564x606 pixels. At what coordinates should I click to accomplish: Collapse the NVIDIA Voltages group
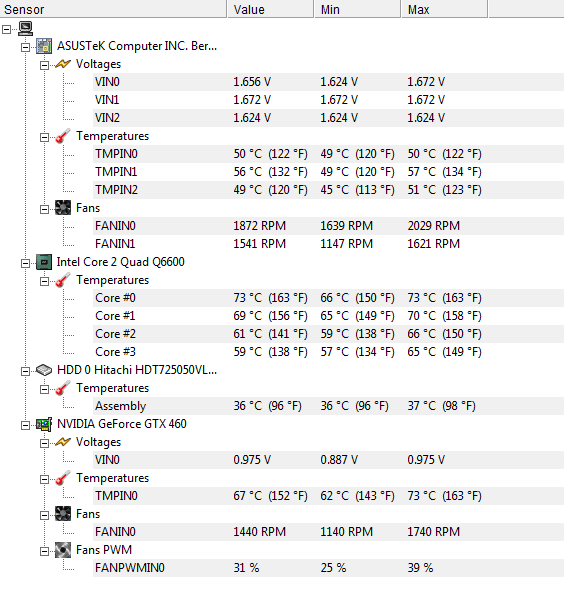44,443
